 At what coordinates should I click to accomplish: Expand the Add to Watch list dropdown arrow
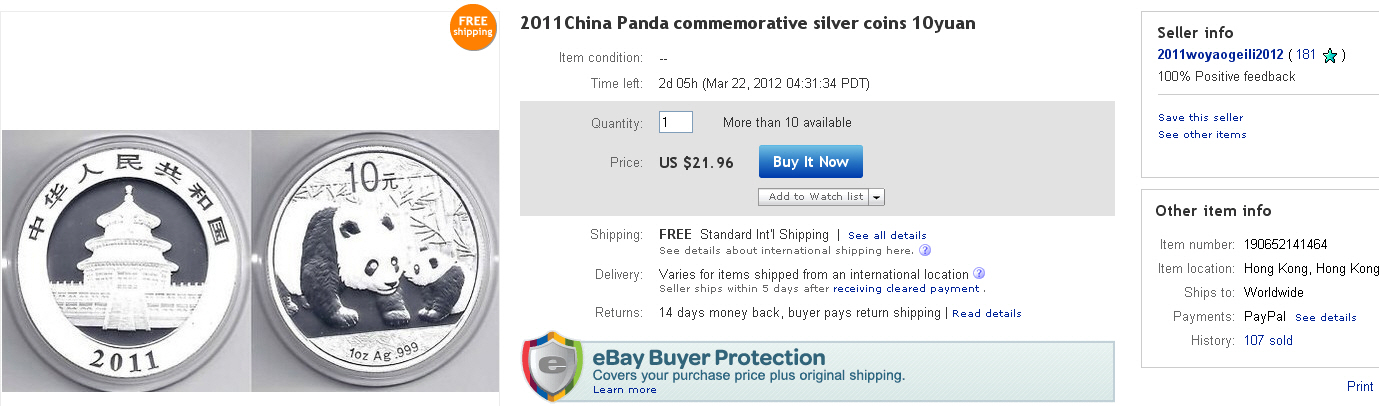coord(877,197)
